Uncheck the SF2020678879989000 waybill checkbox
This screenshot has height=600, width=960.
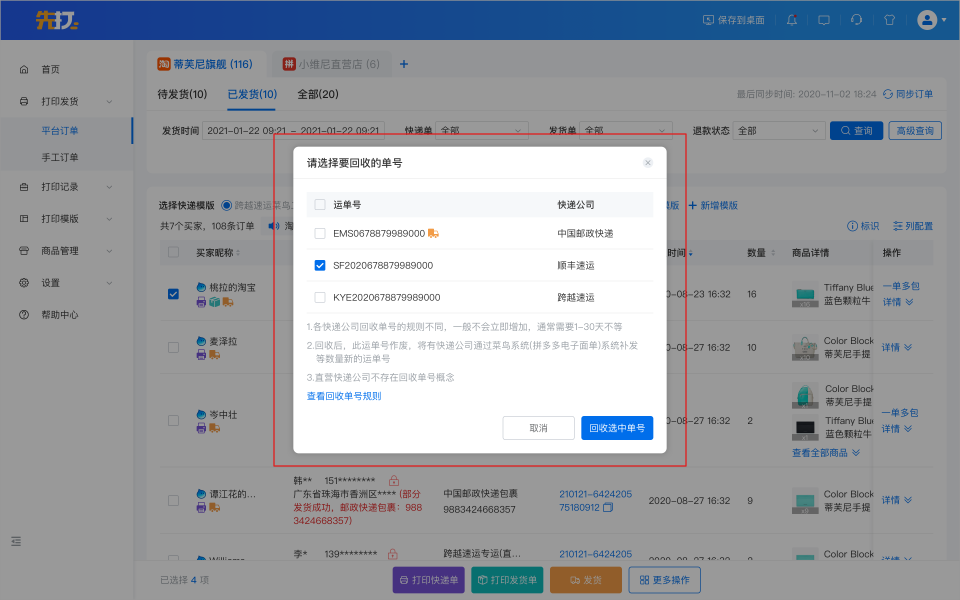point(320,265)
